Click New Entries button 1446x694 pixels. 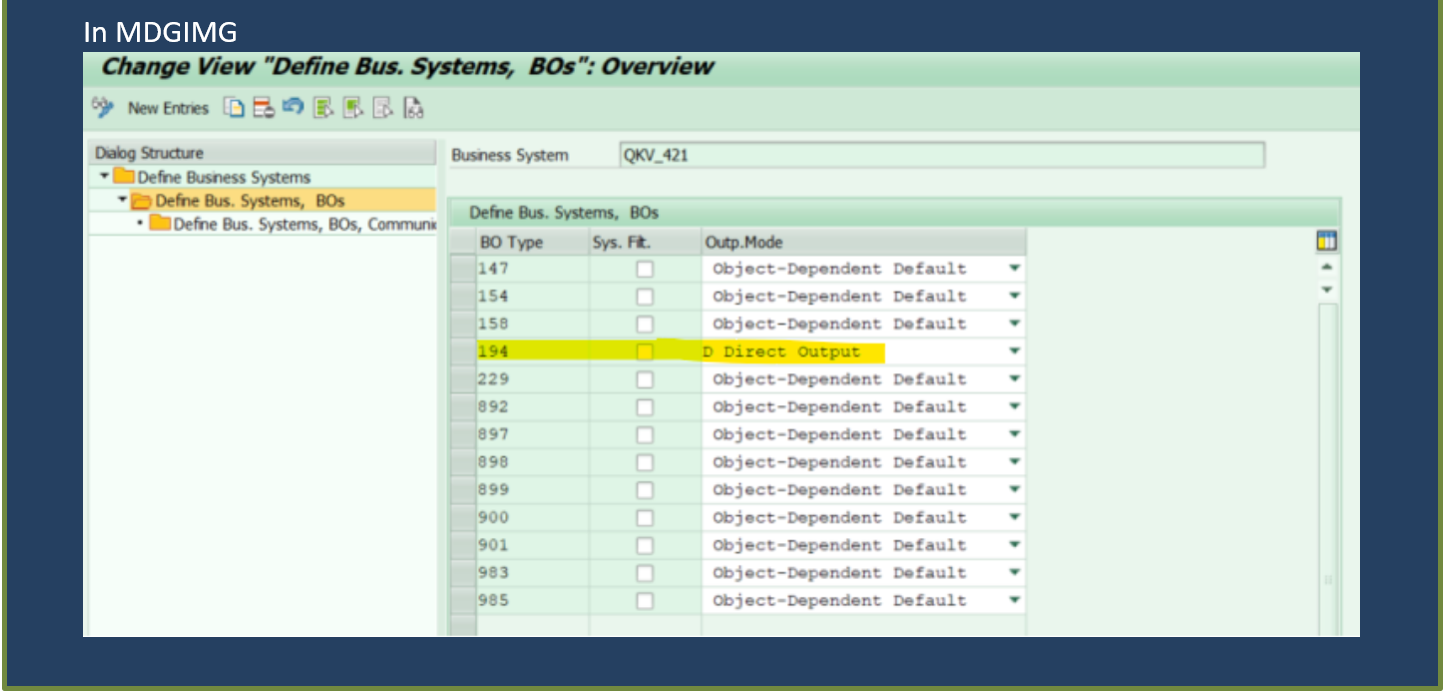(168, 108)
